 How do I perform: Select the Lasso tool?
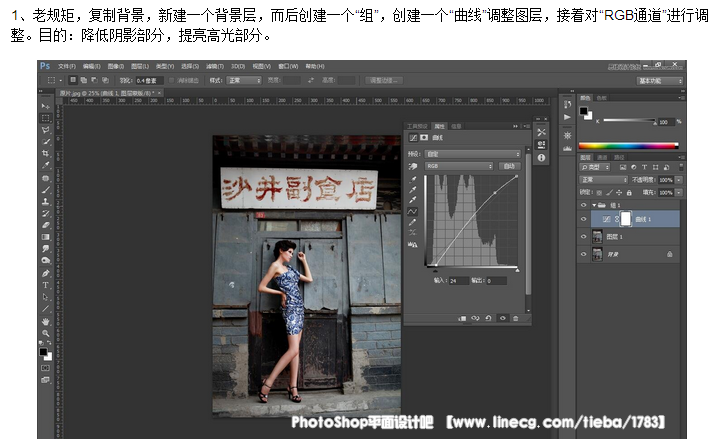click(x=46, y=130)
